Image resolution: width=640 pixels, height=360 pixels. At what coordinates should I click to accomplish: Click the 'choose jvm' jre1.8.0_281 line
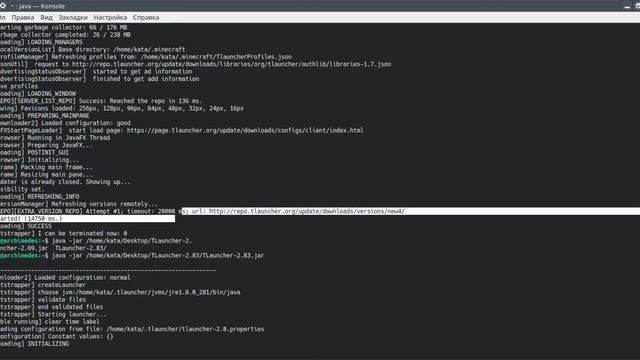[120, 292]
